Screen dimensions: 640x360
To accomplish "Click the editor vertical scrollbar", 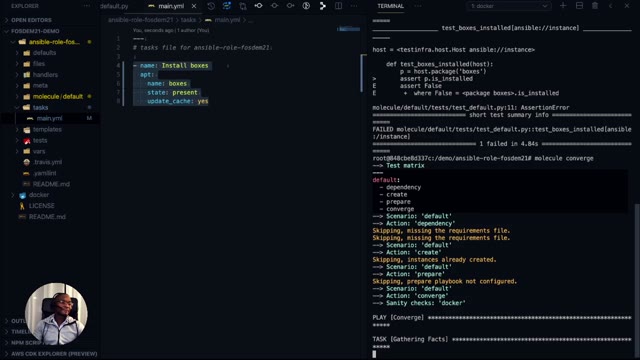I will [363, 73].
